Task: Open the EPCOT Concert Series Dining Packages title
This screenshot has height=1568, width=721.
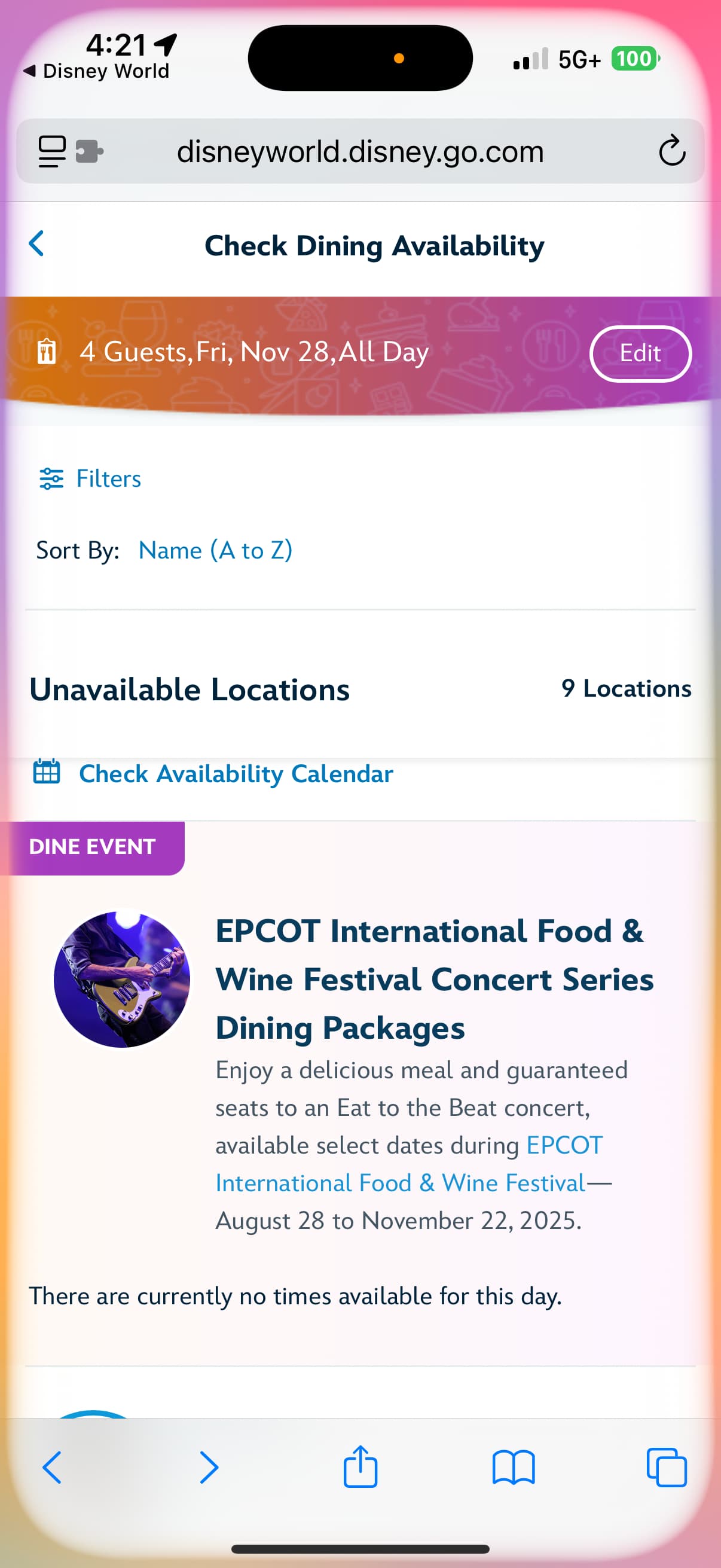Action: [x=434, y=979]
